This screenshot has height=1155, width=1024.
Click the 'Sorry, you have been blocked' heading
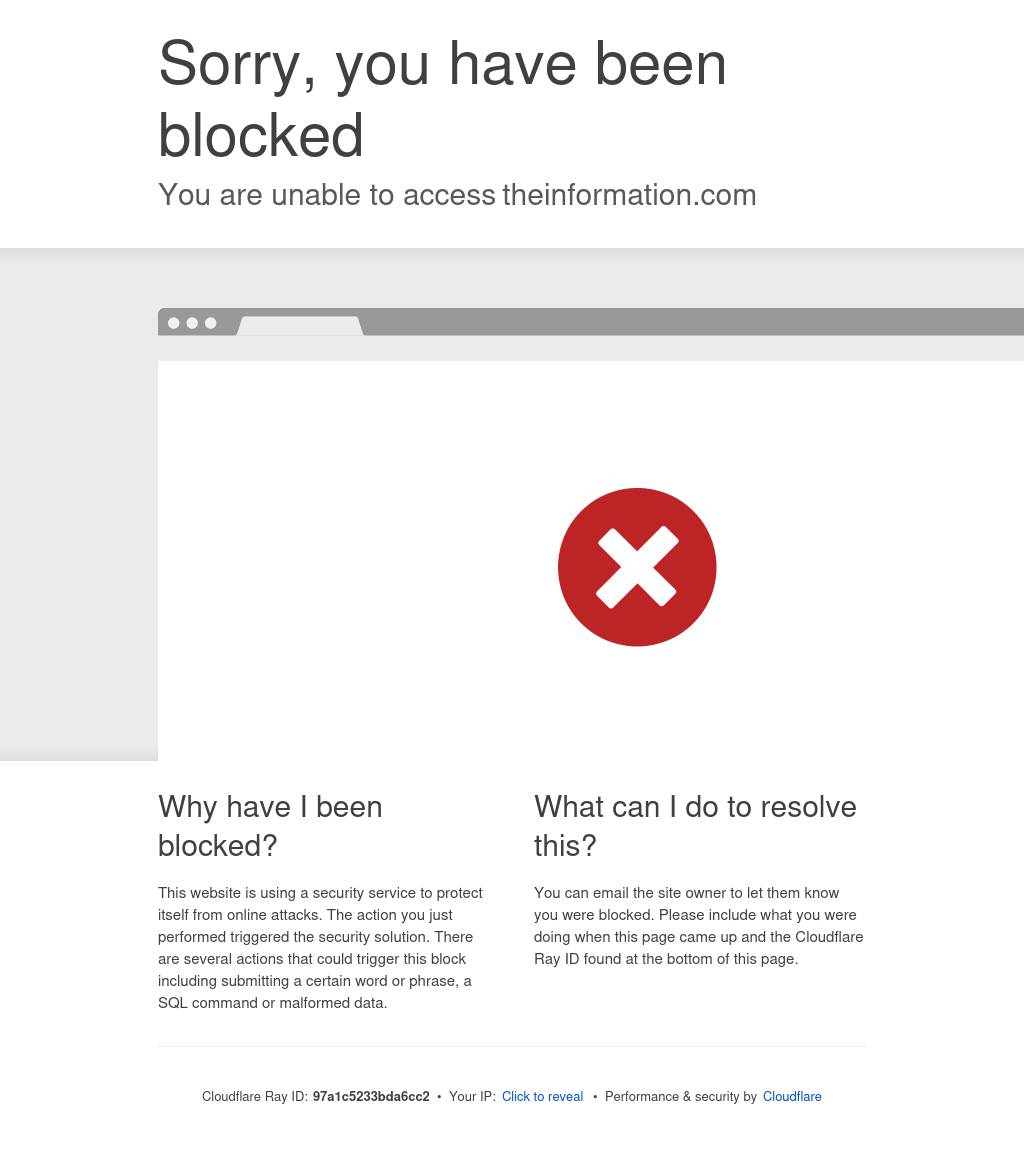click(442, 99)
